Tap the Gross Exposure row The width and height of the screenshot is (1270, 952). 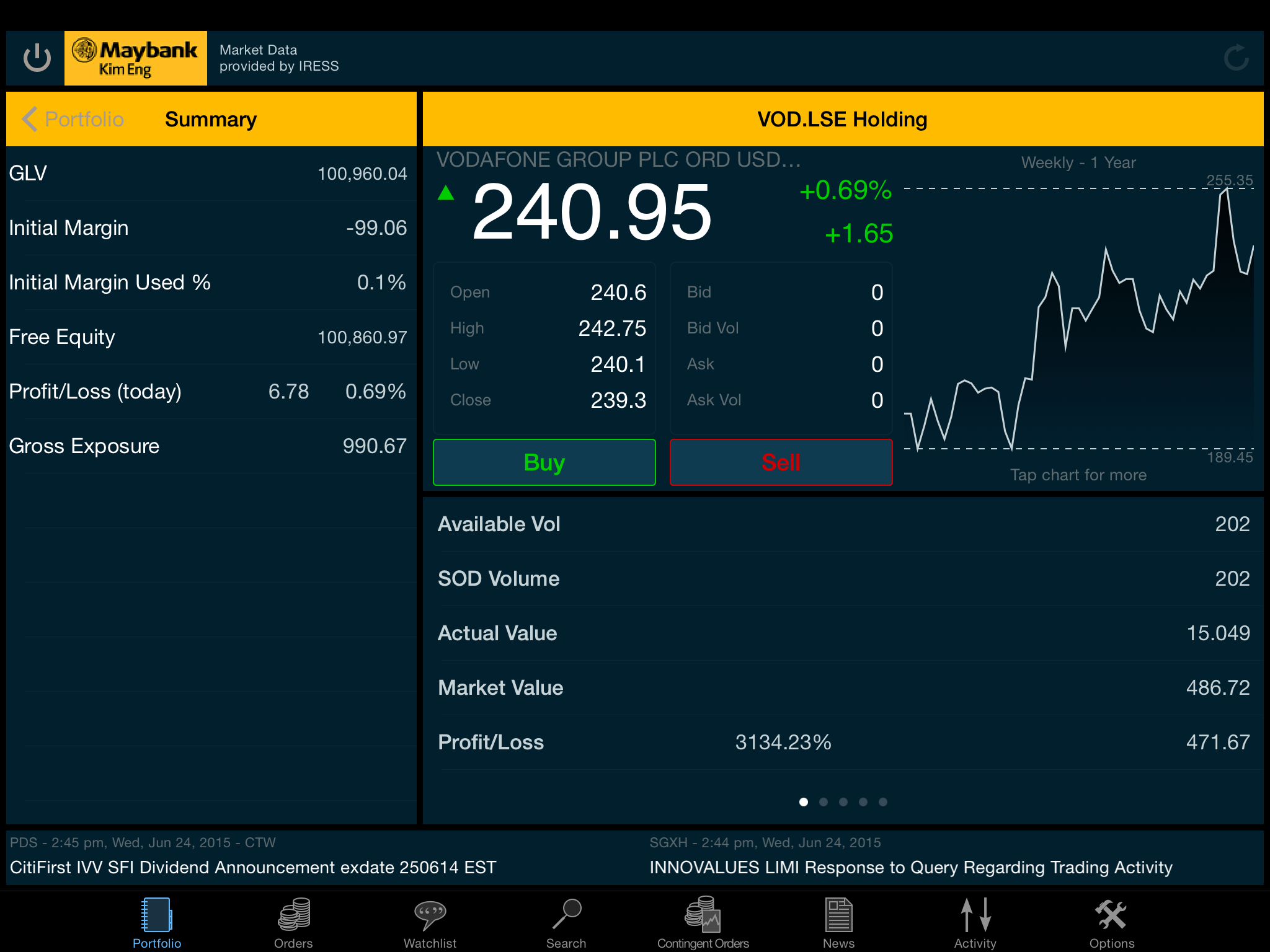pyautogui.click(x=211, y=446)
